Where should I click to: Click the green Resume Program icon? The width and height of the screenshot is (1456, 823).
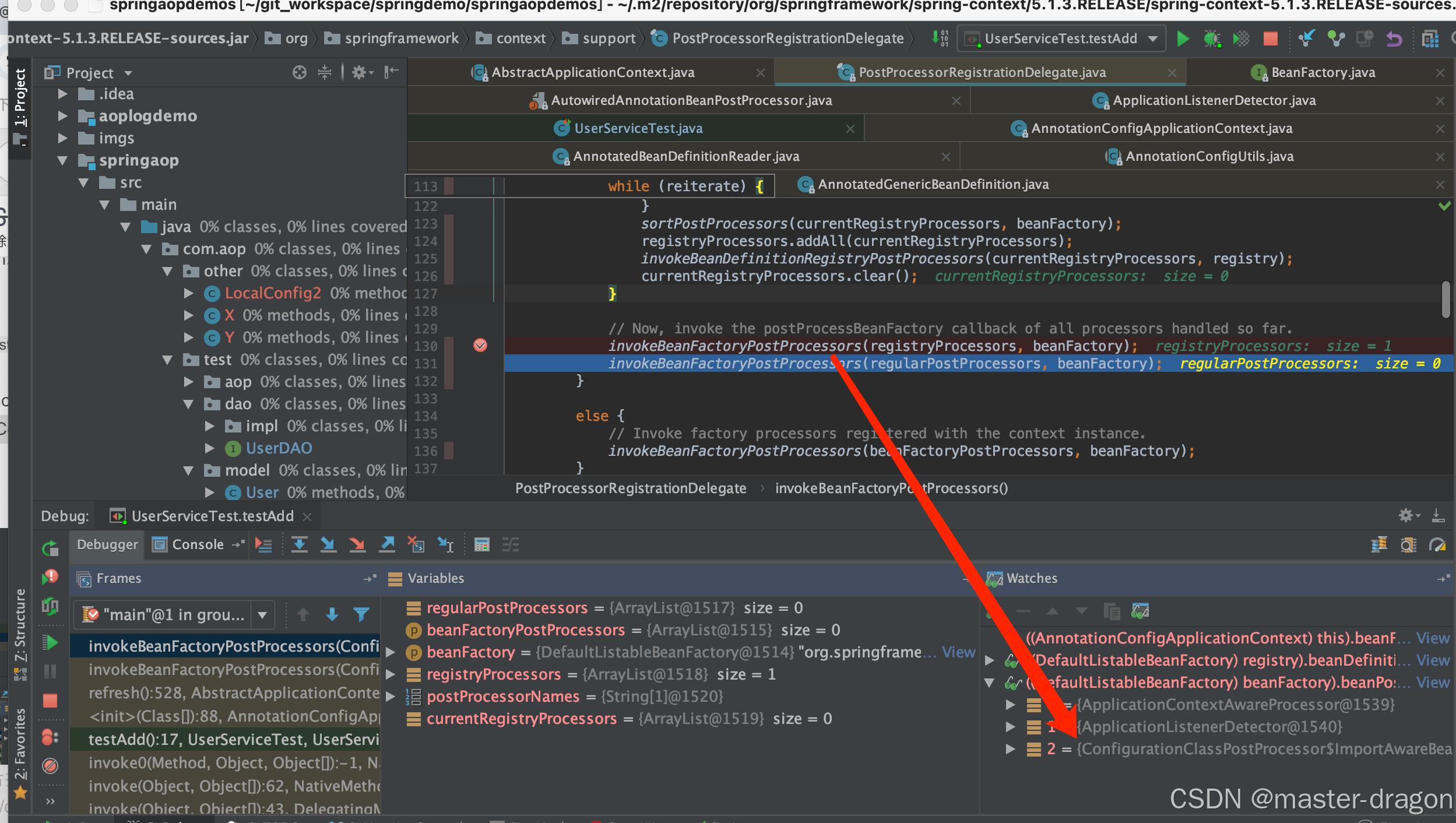tap(51, 643)
